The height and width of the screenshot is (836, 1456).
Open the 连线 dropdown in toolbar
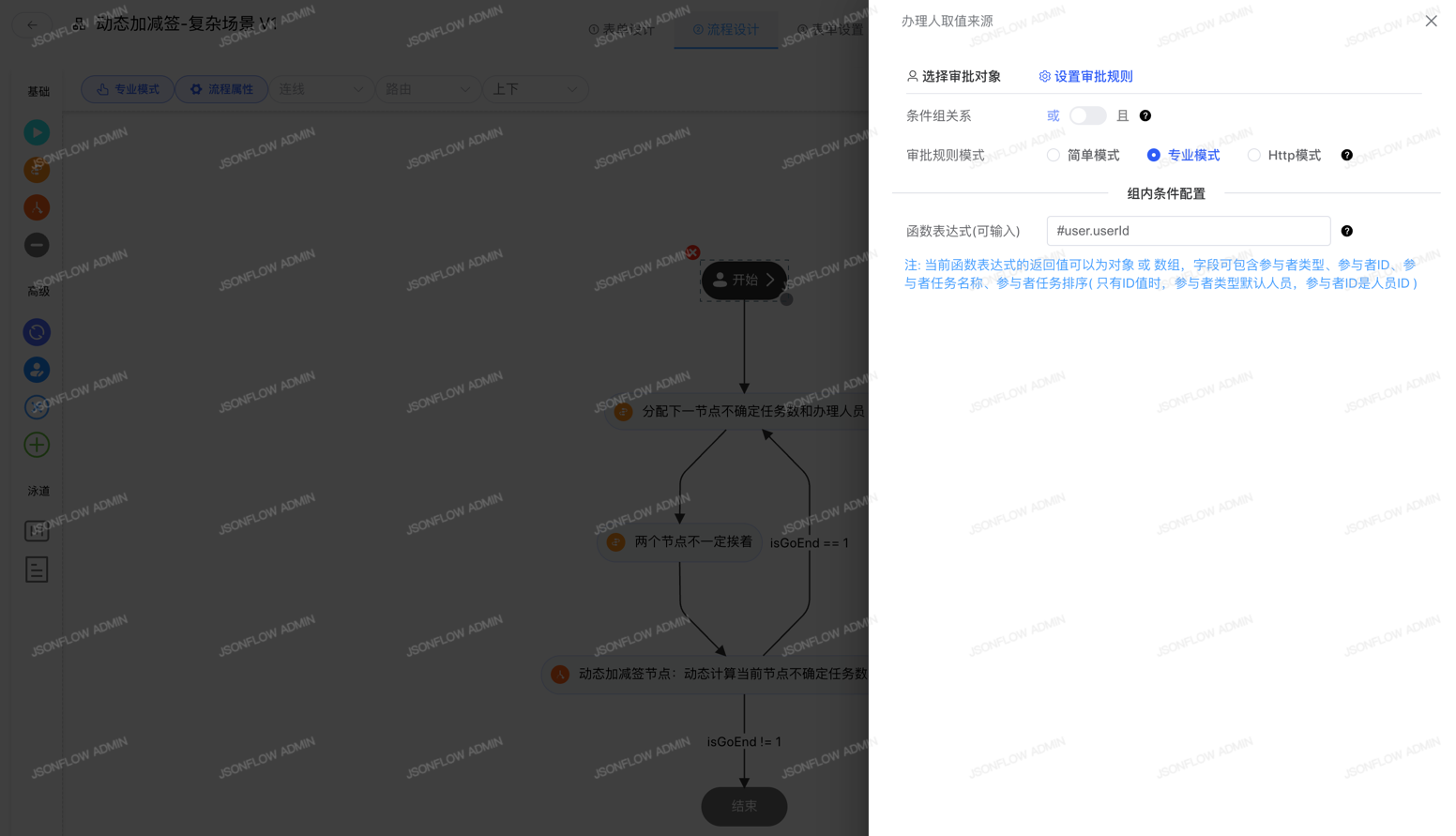(x=321, y=89)
